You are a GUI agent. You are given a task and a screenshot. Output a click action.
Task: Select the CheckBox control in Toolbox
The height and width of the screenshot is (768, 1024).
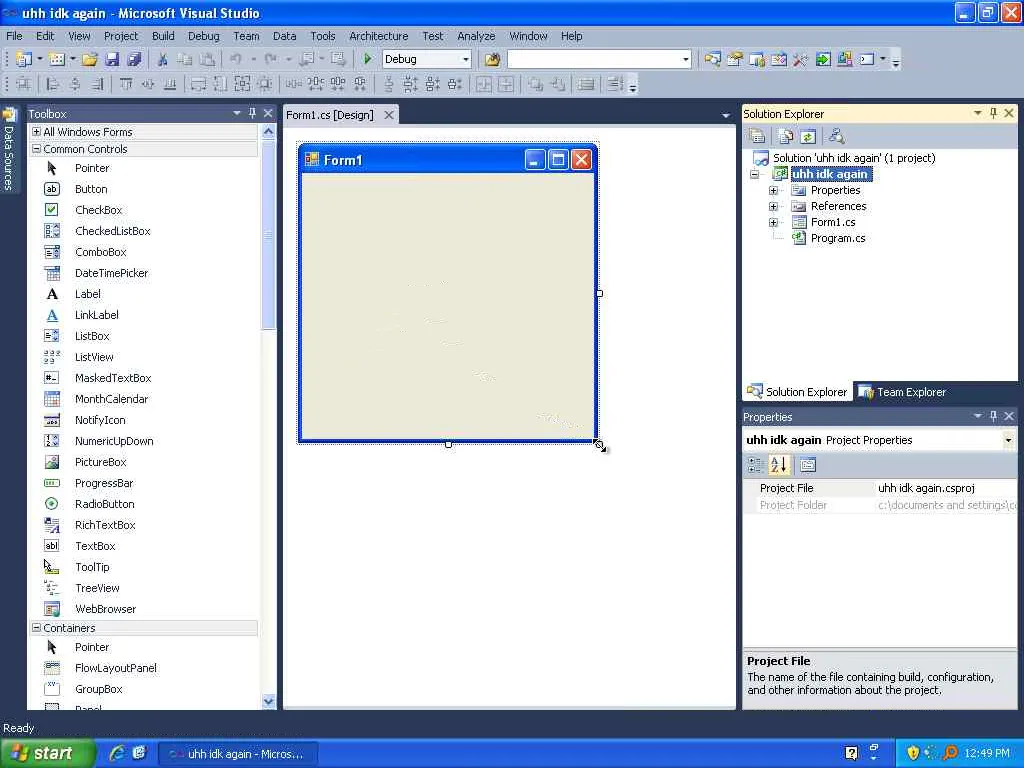(99, 210)
